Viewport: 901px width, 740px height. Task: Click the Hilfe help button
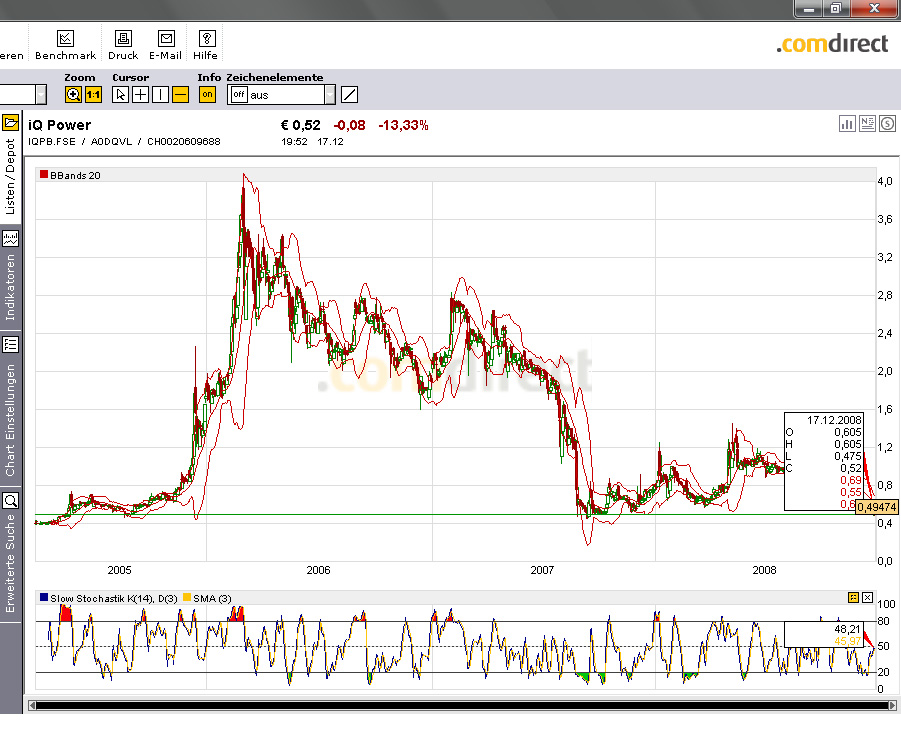coord(206,43)
